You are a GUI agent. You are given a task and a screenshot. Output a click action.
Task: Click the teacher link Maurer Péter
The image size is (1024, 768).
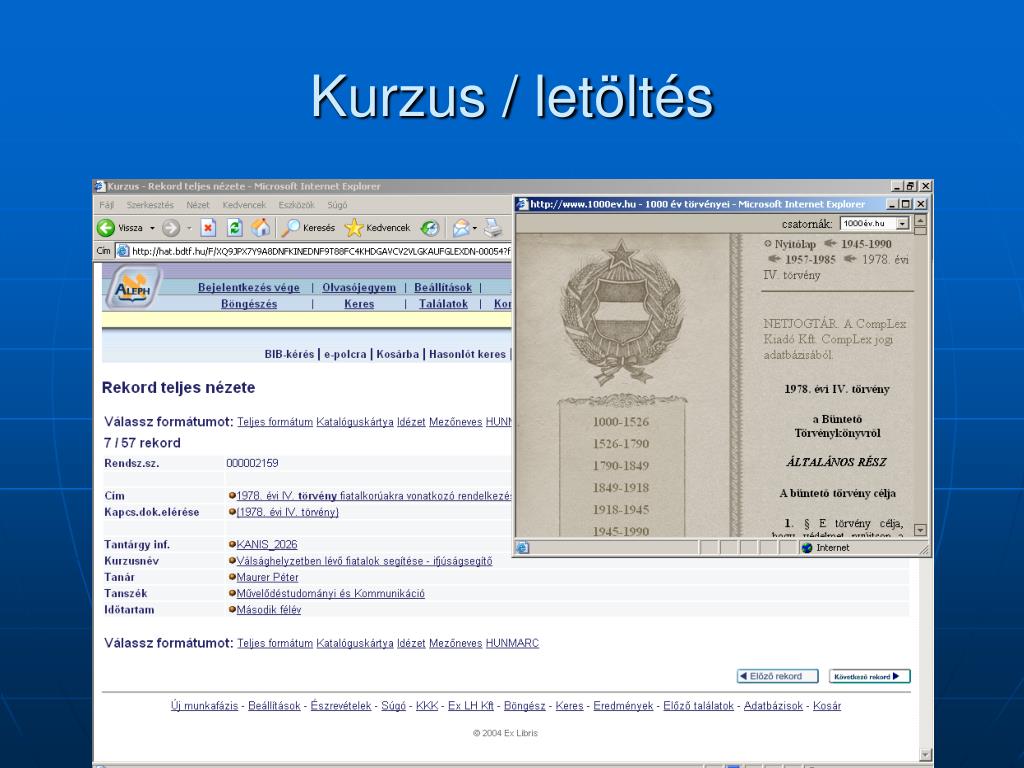[267, 577]
